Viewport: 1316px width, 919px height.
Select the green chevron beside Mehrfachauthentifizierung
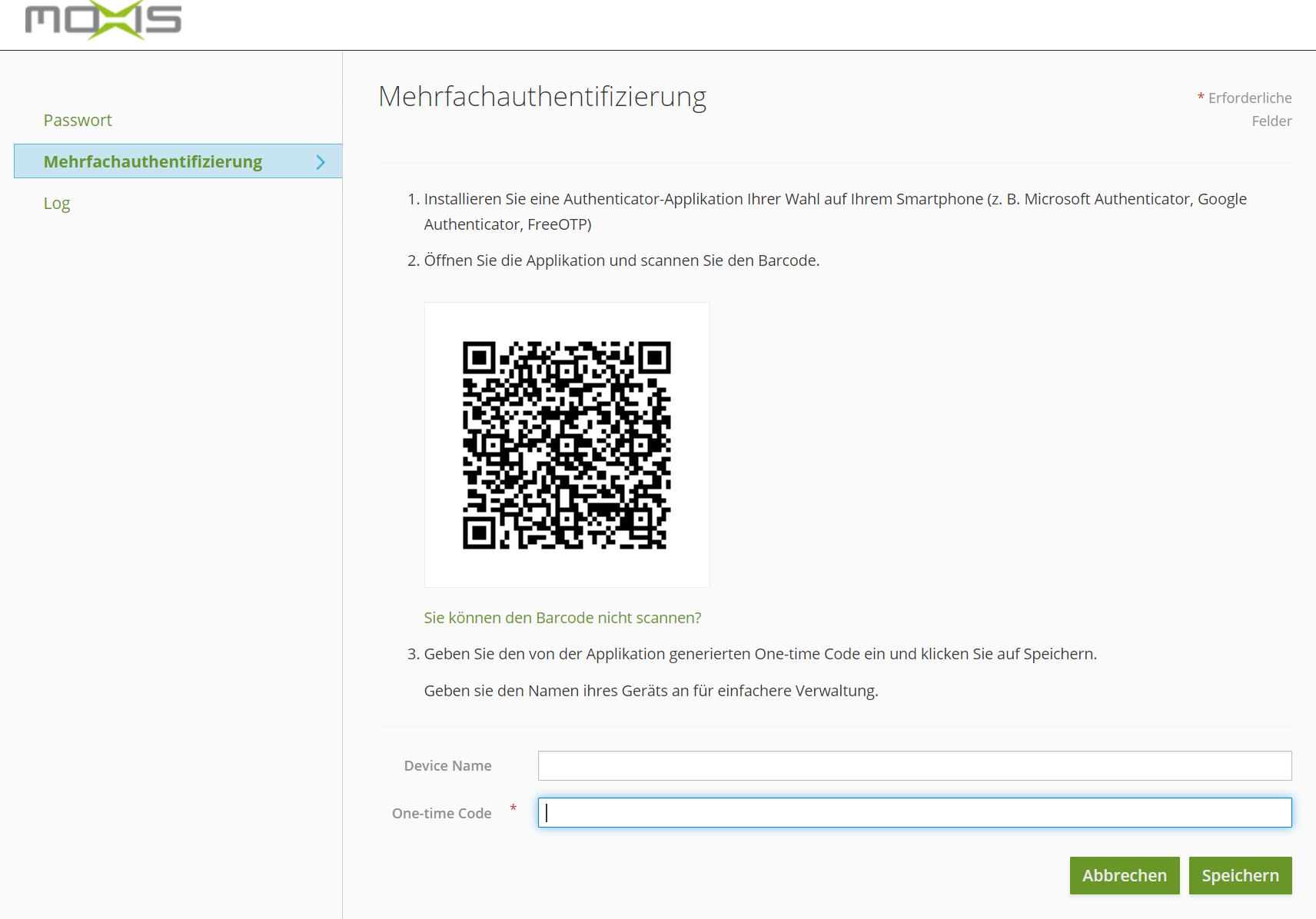[x=321, y=161]
